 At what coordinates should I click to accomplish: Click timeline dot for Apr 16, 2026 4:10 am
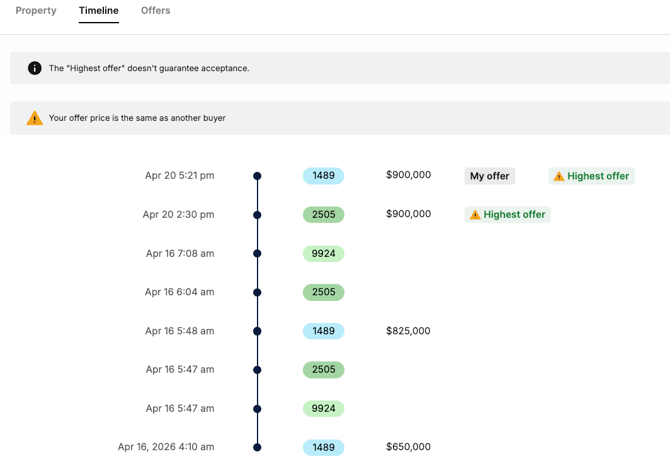click(x=257, y=447)
